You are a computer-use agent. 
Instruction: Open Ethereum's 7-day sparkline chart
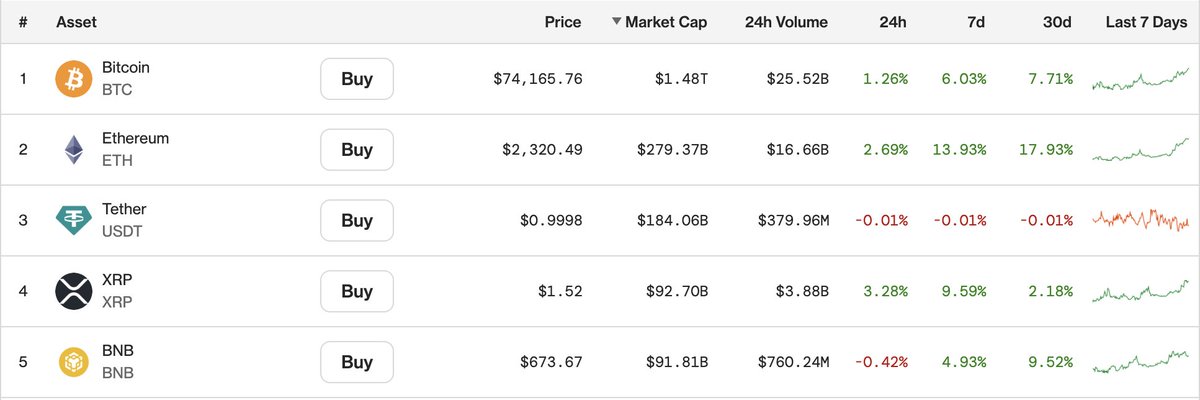(1141, 150)
